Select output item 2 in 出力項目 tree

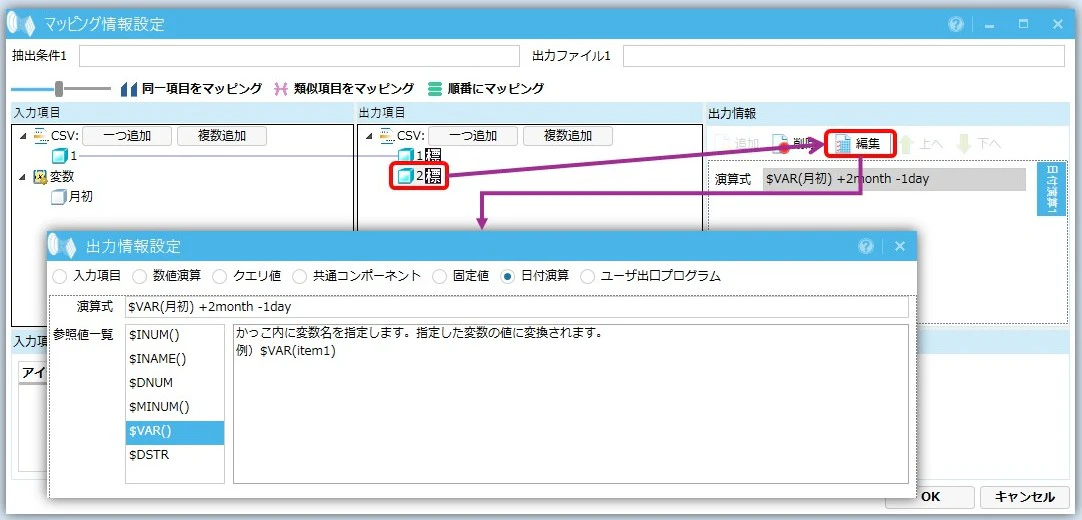click(x=420, y=177)
